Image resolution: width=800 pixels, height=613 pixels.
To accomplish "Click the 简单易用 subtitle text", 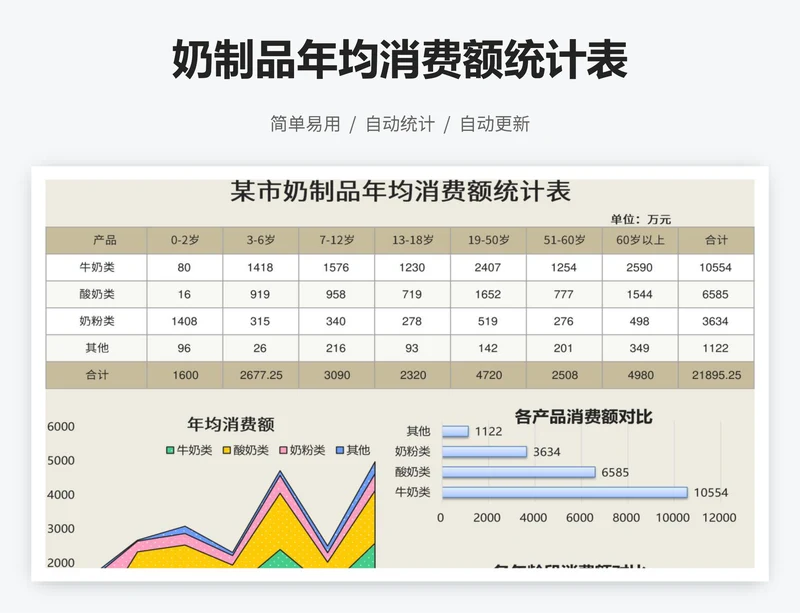I will pyautogui.click(x=305, y=124).
